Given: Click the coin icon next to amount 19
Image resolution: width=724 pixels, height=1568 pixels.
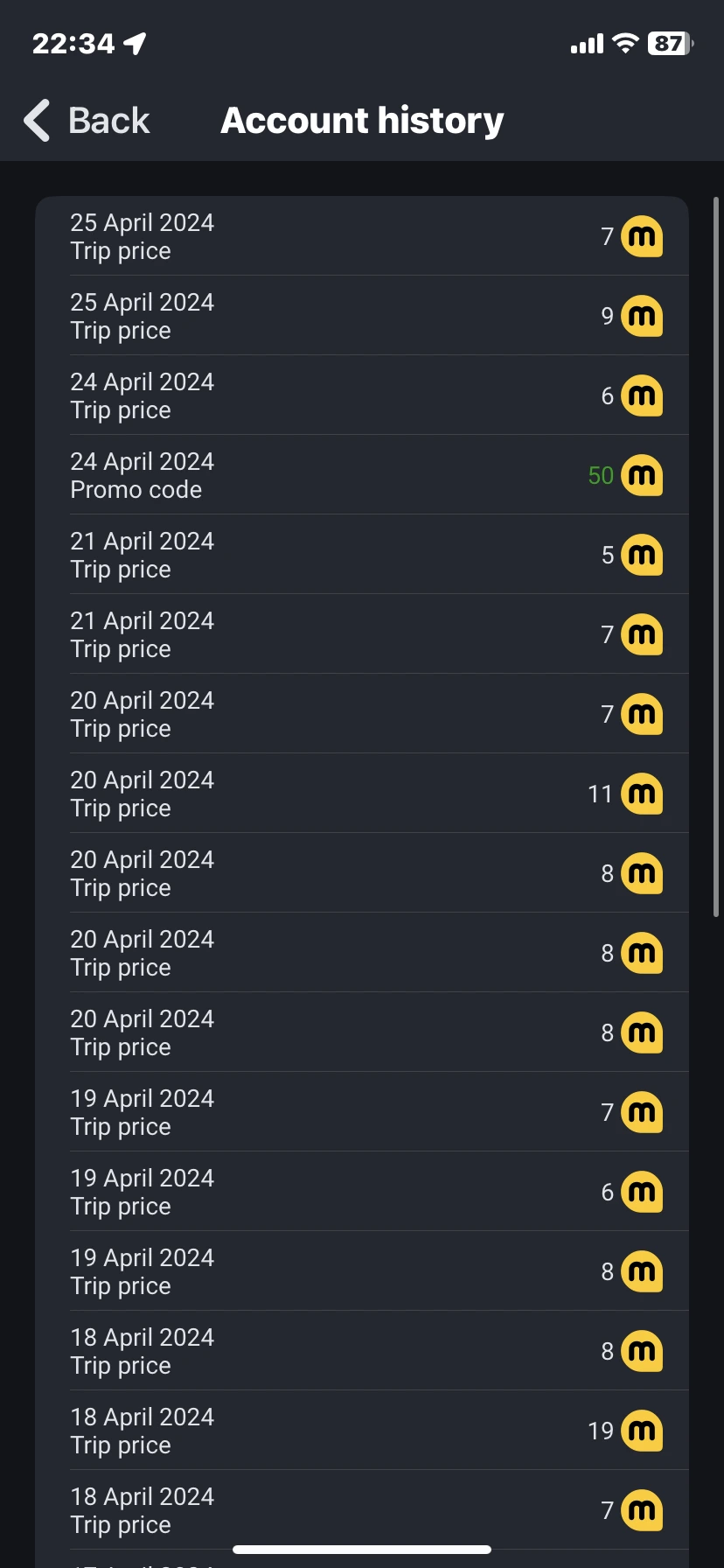Looking at the screenshot, I should pyautogui.click(x=642, y=1431).
